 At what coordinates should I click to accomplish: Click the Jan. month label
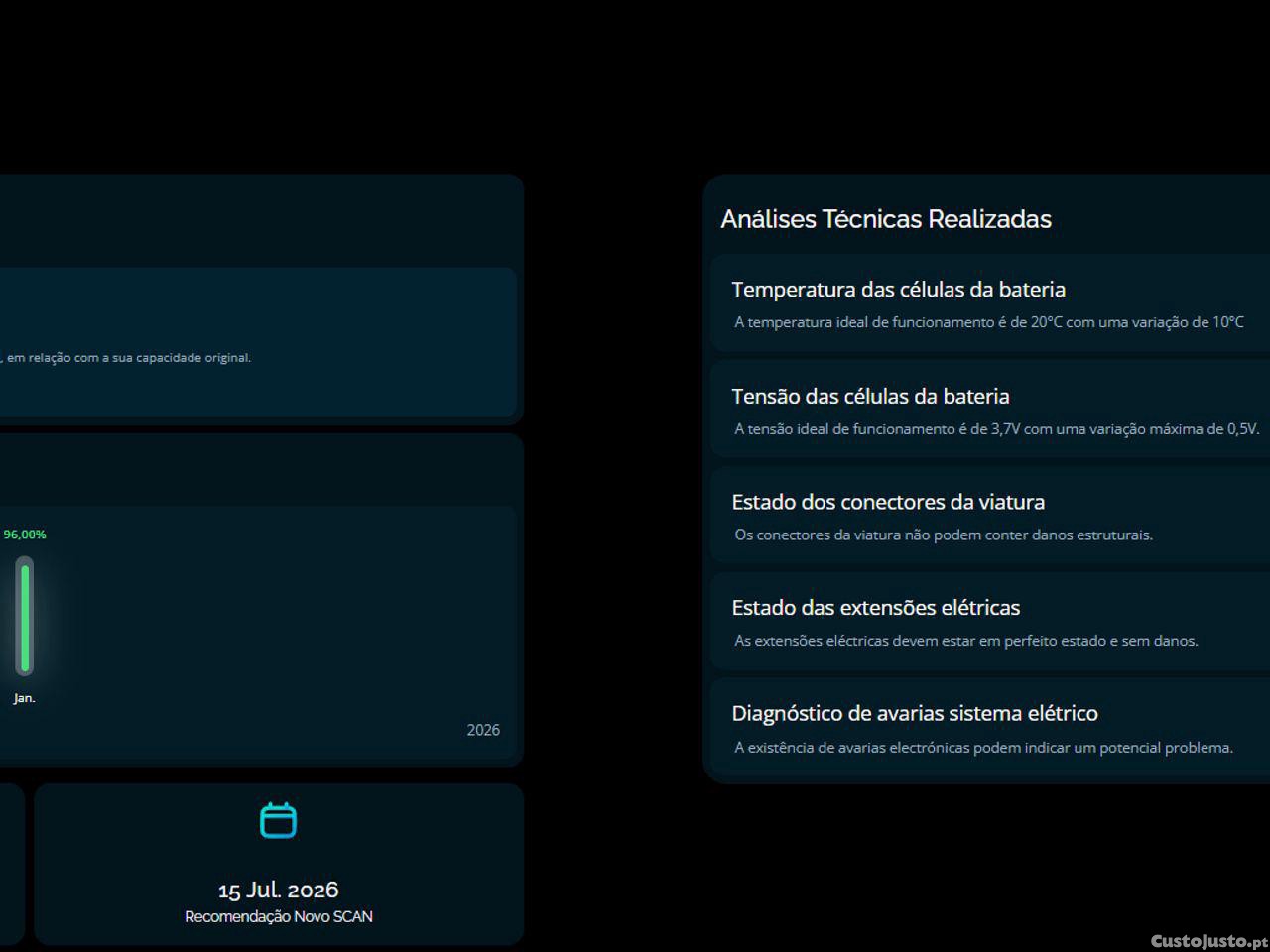[24, 698]
